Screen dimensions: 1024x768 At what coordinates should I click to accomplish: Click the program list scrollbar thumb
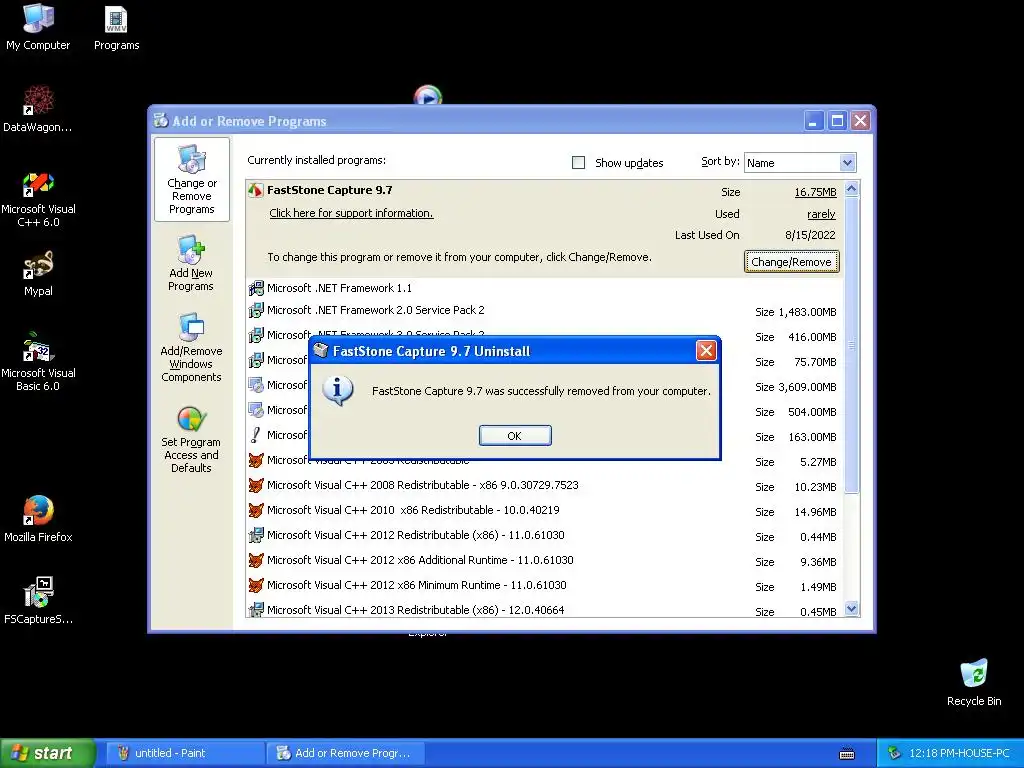click(x=852, y=345)
